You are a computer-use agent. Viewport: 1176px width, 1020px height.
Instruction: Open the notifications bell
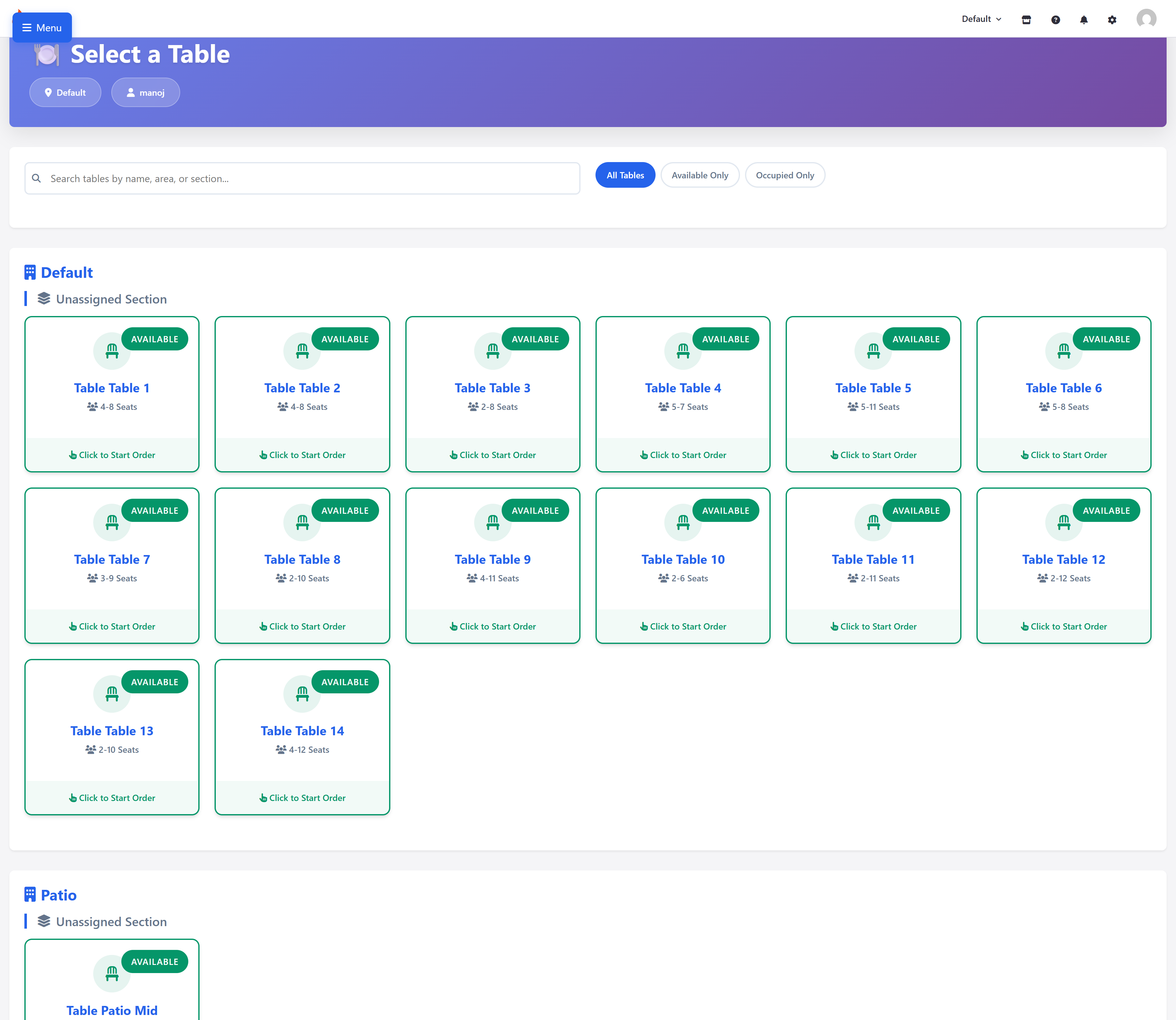tap(1083, 20)
